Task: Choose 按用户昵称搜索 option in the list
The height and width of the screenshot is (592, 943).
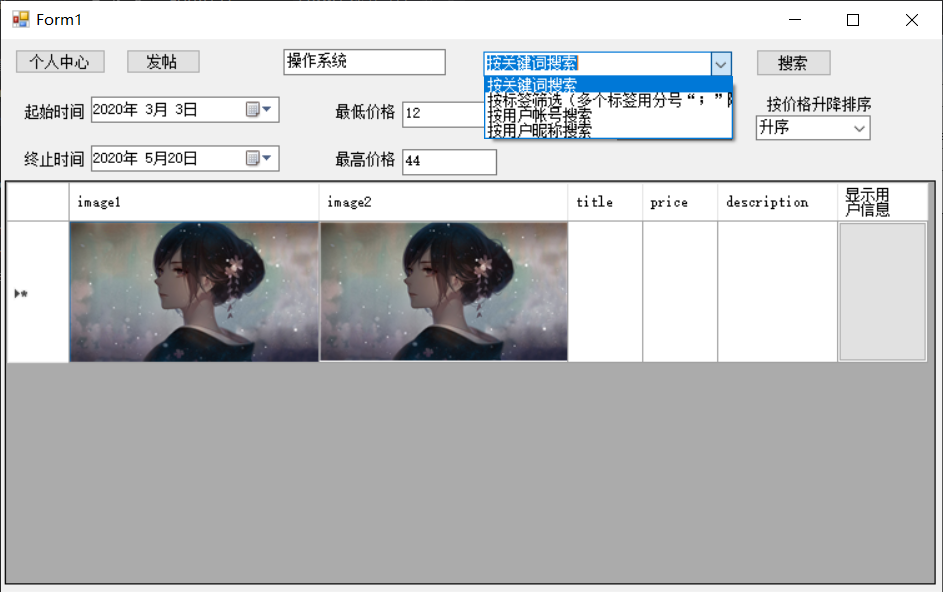Action: (x=608, y=129)
